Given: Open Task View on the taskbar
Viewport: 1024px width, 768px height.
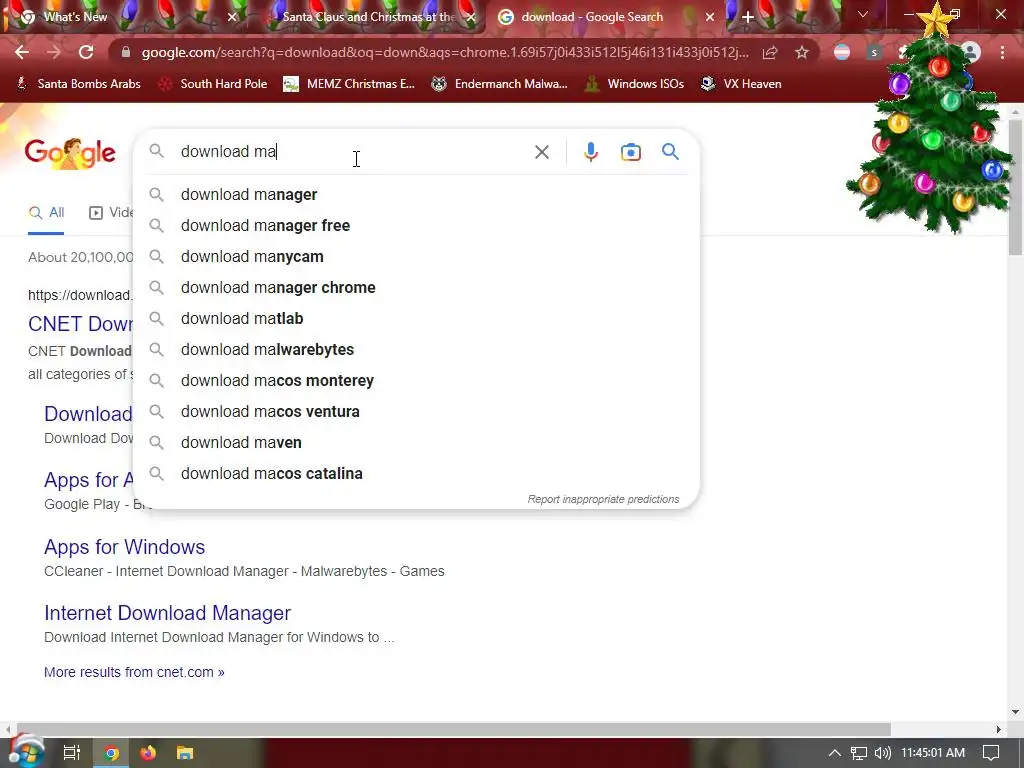Looking at the screenshot, I should (x=72, y=753).
